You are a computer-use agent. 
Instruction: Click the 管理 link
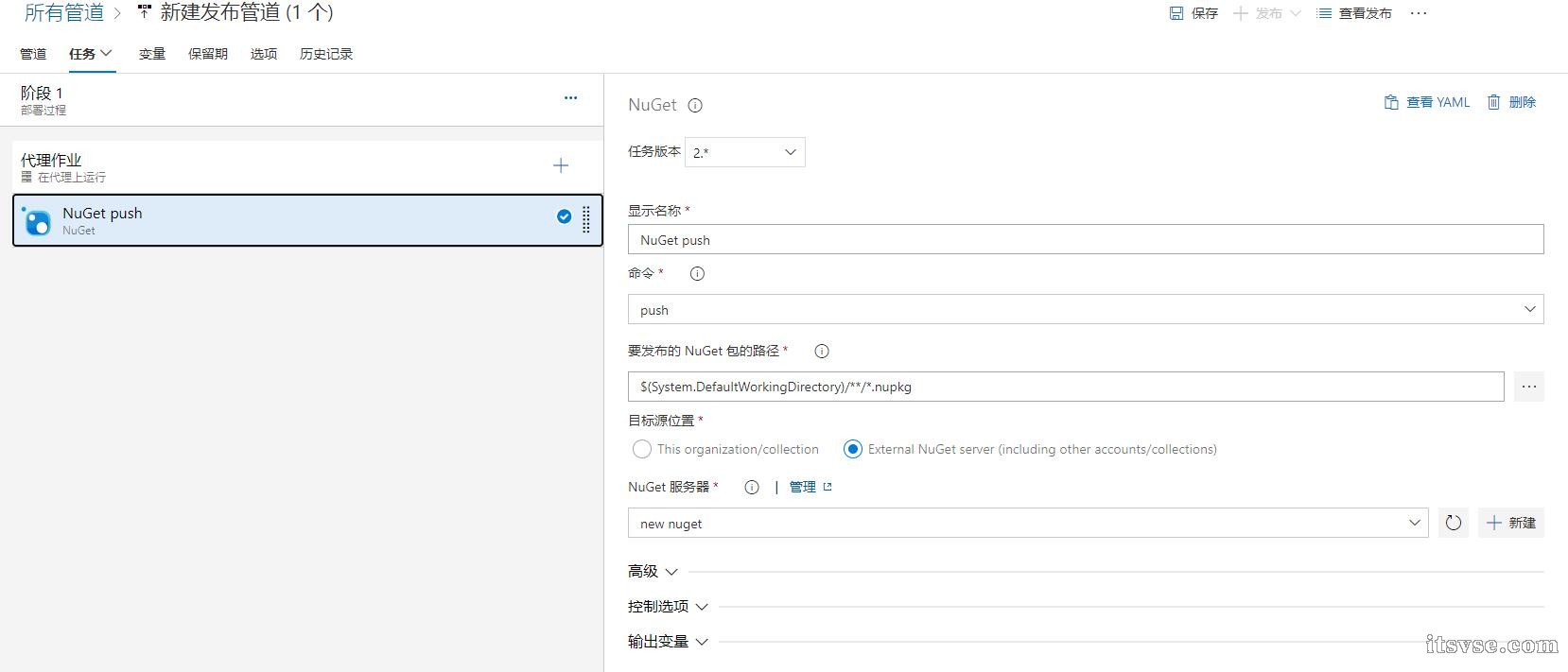[x=803, y=487]
